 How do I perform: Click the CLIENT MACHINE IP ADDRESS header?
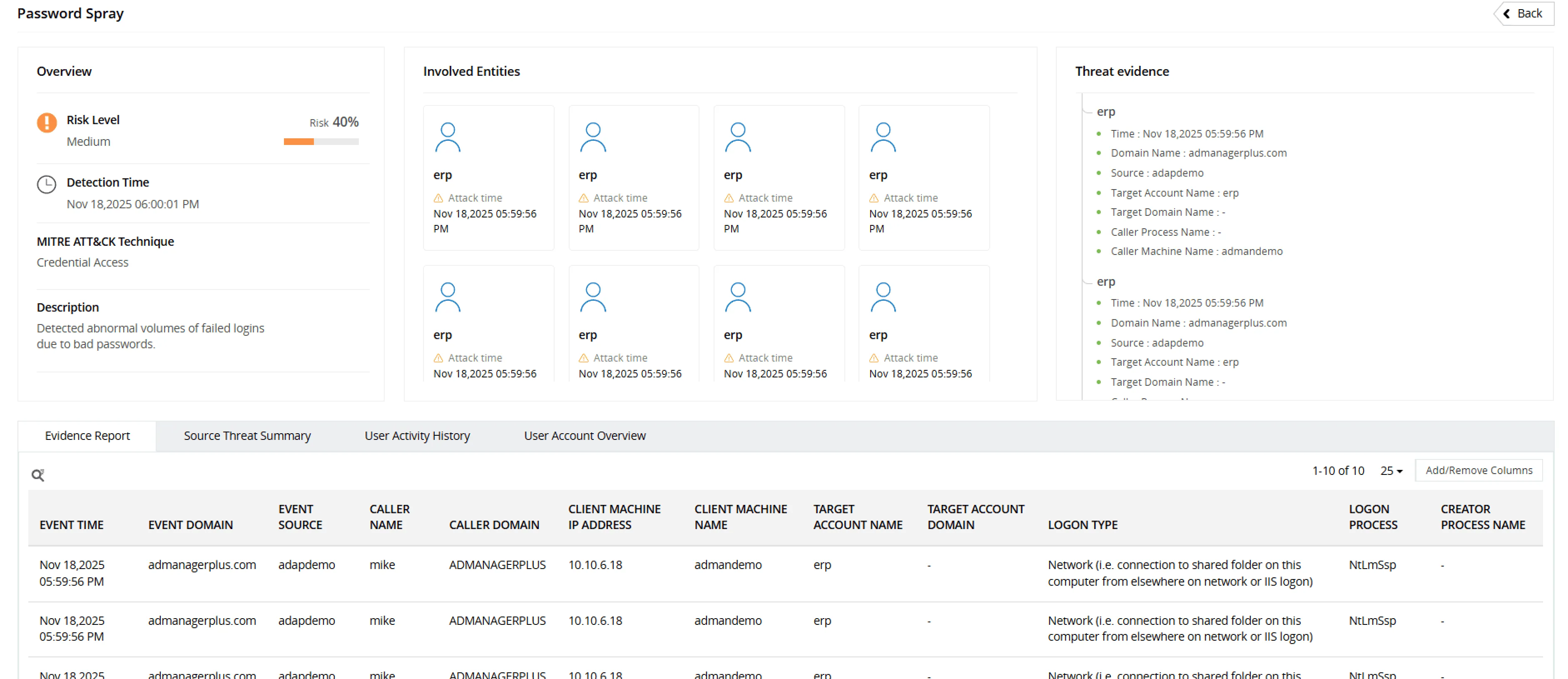614,517
